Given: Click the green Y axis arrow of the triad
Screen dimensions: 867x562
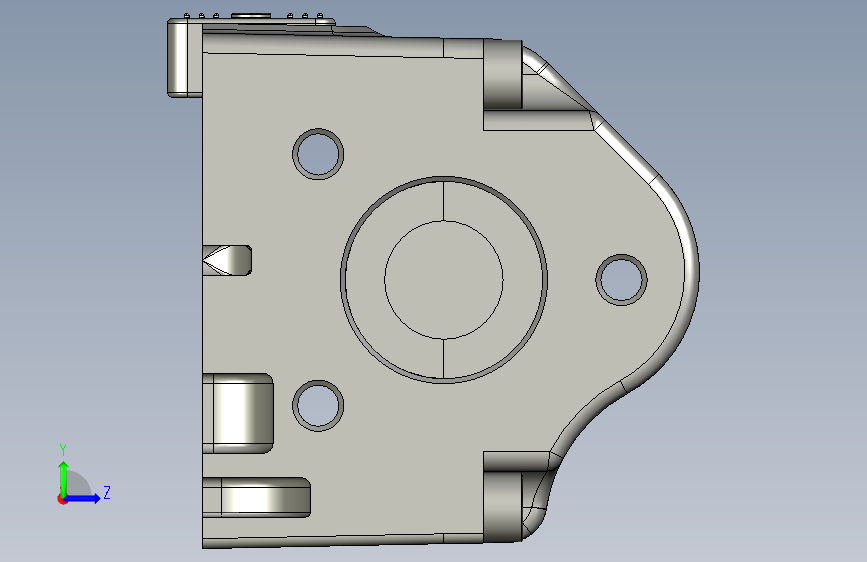Looking at the screenshot, I should [x=64, y=479].
